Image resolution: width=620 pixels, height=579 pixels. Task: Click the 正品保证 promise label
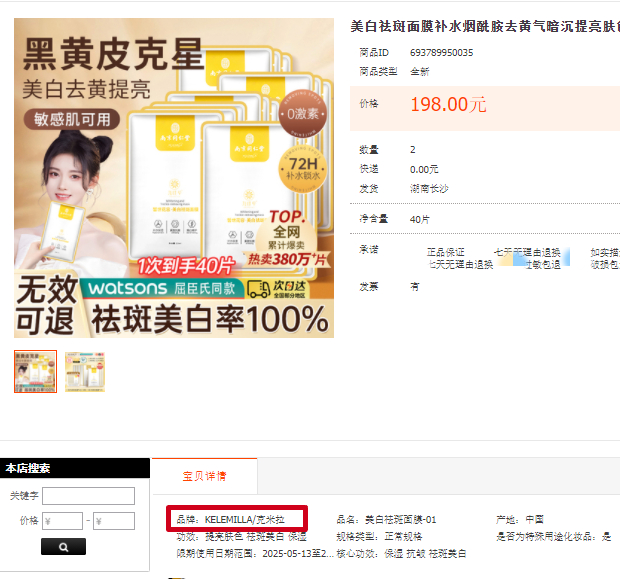click(x=446, y=252)
